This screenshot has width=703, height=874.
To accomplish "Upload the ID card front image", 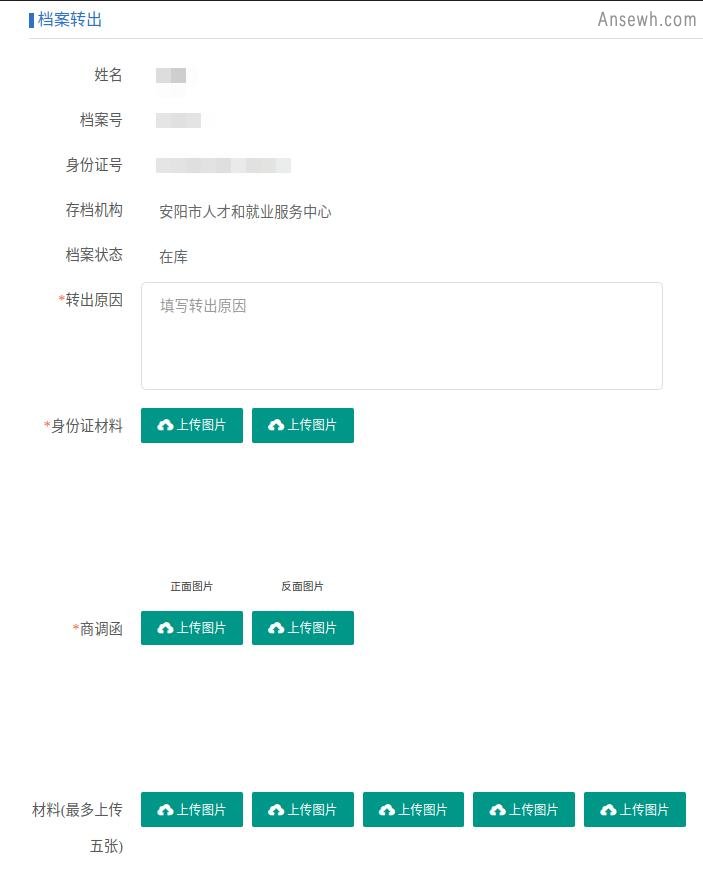I will 192,425.
